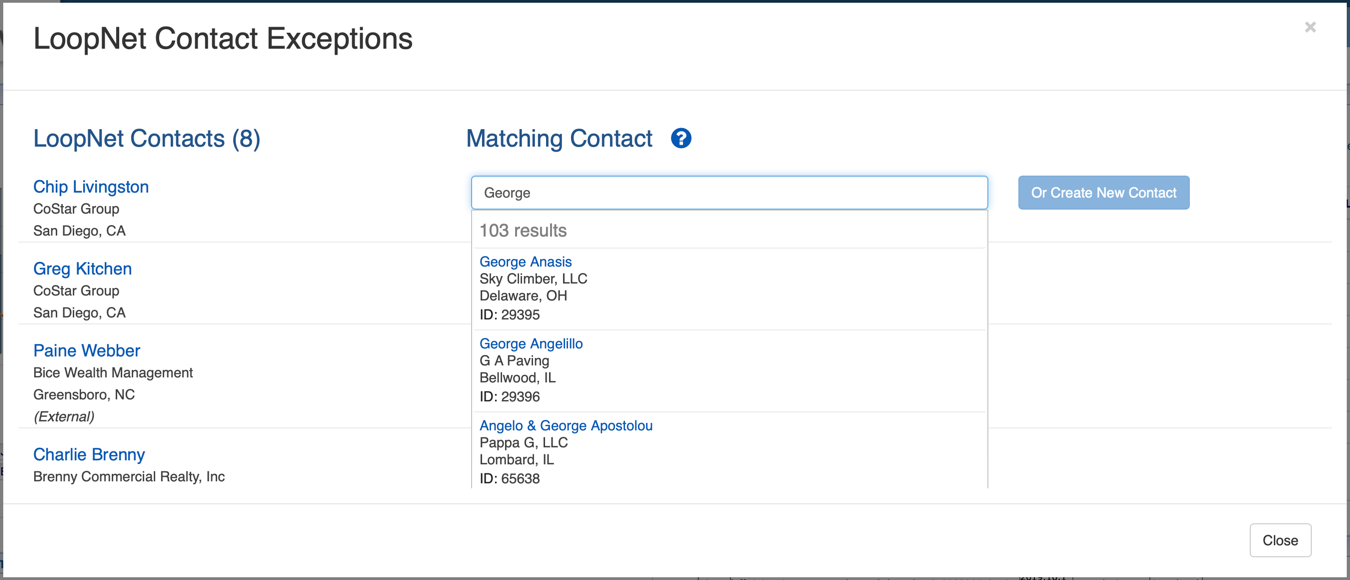Select Greg Kitchen in LoopNet Contacts

coord(82,269)
